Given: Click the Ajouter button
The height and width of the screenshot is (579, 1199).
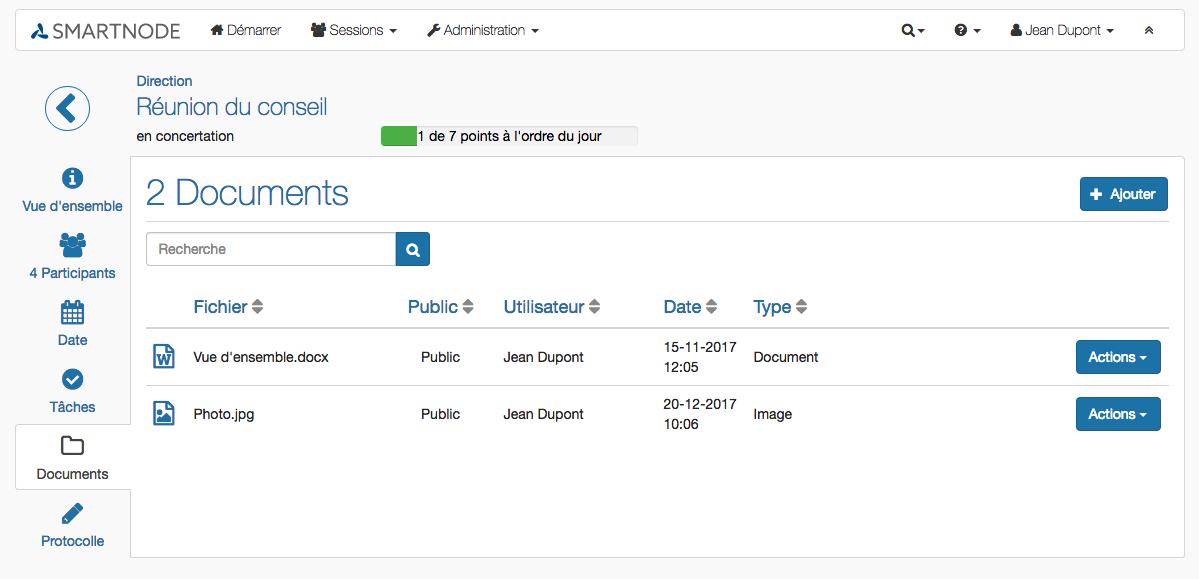Looking at the screenshot, I should 1124,194.
